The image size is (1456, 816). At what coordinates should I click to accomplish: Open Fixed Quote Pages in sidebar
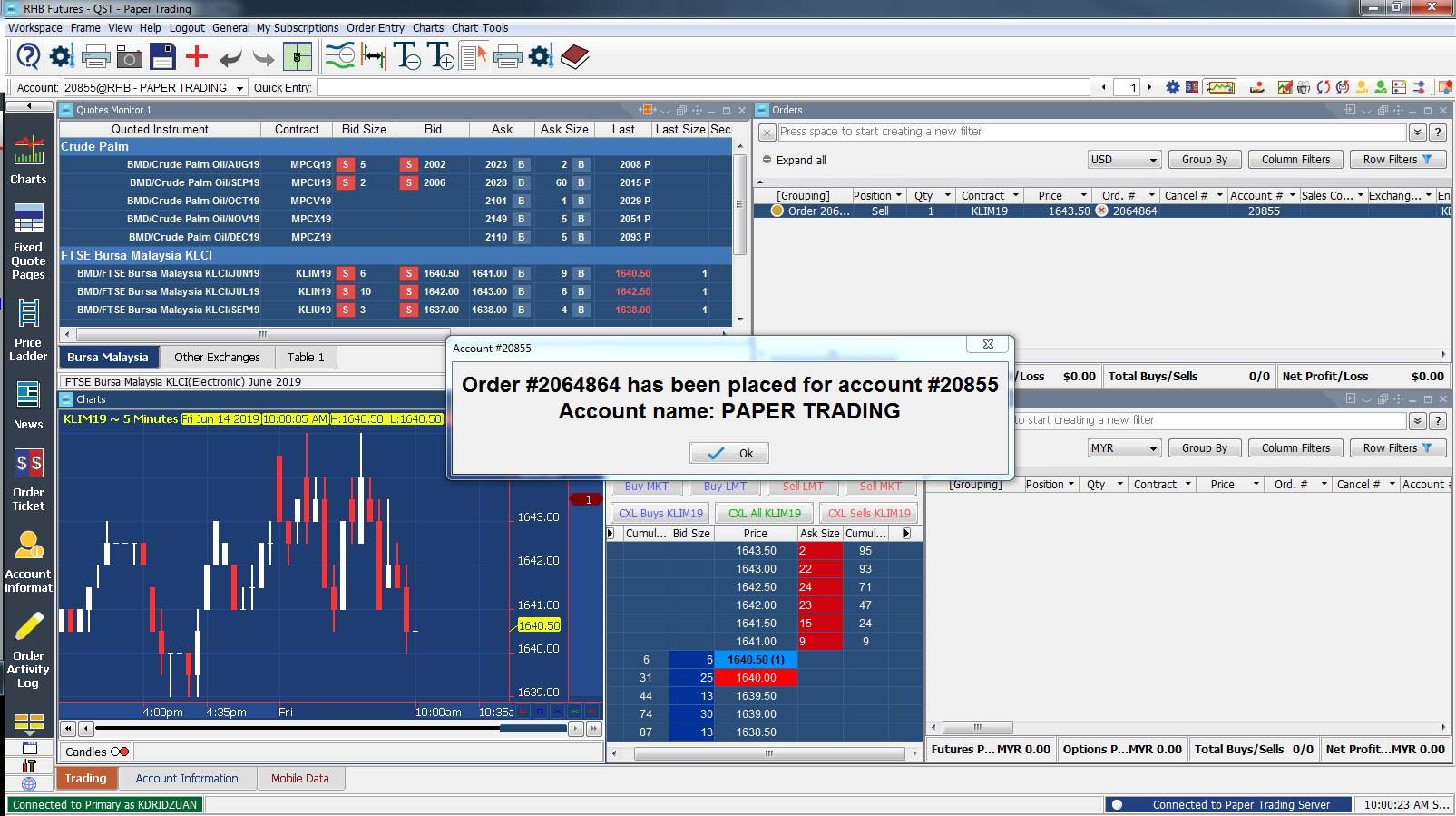[28, 241]
